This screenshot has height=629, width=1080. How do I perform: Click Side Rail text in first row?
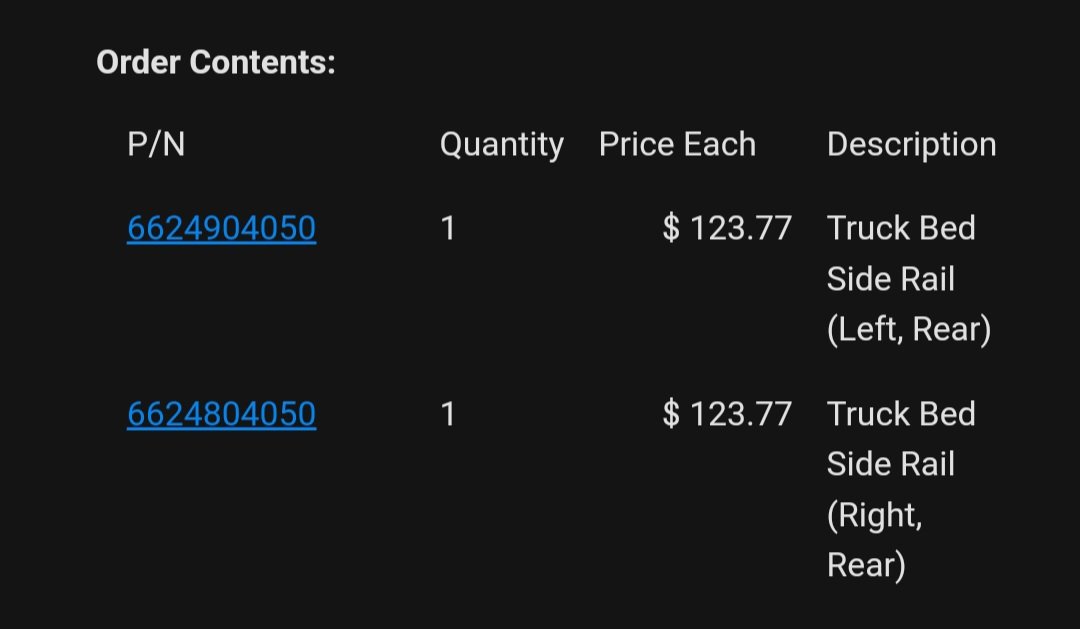coord(891,279)
